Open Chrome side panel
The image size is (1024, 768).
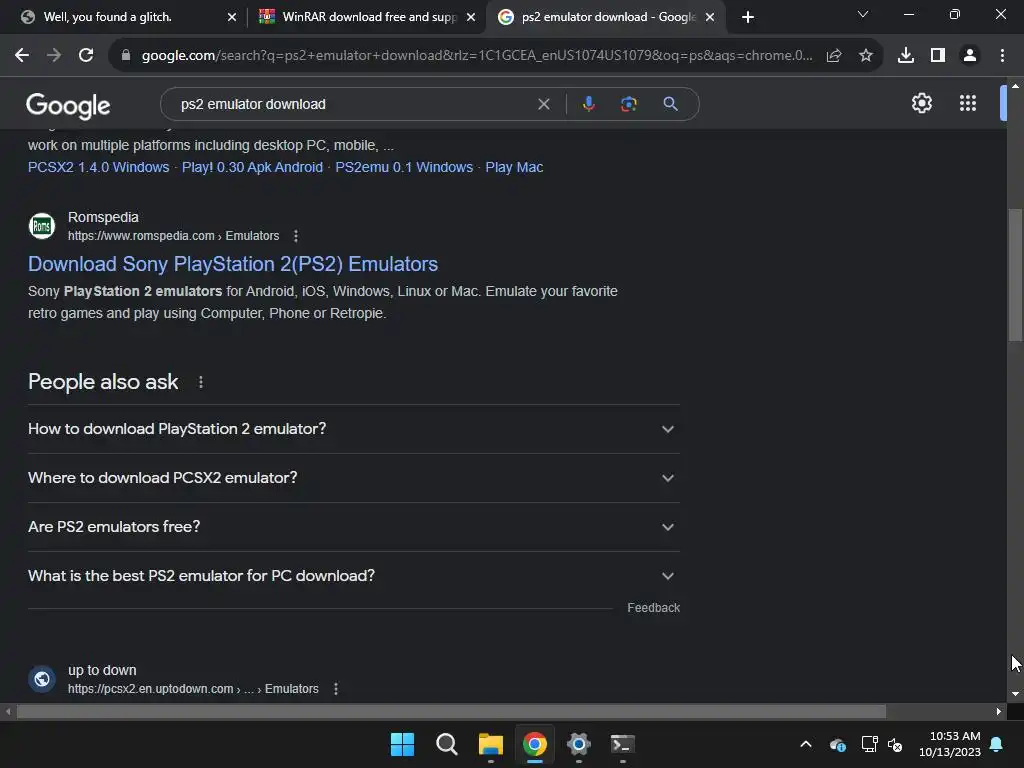[x=938, y=56]
